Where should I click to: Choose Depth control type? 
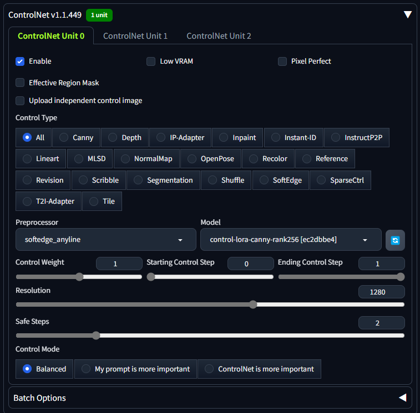coord(125,137)
